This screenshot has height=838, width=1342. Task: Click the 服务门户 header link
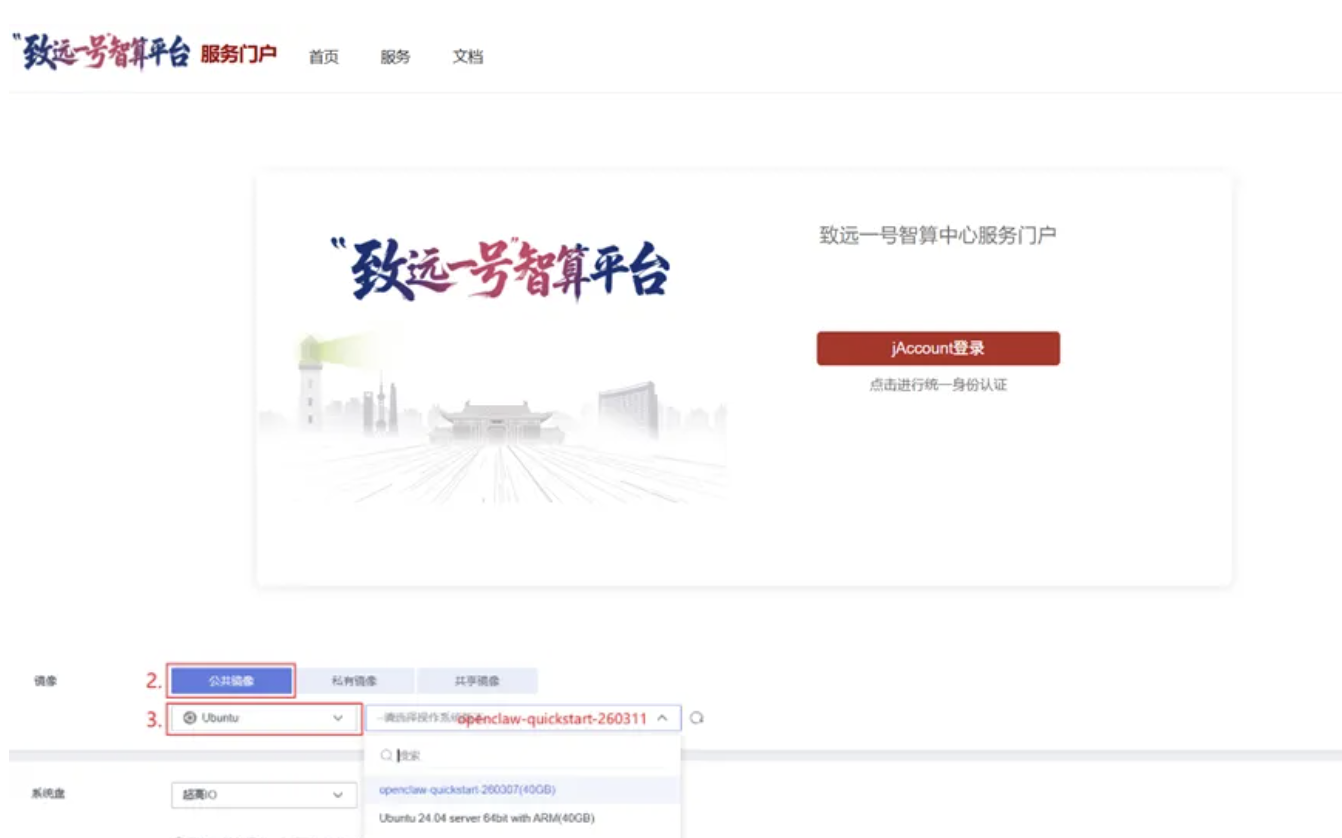238,54
